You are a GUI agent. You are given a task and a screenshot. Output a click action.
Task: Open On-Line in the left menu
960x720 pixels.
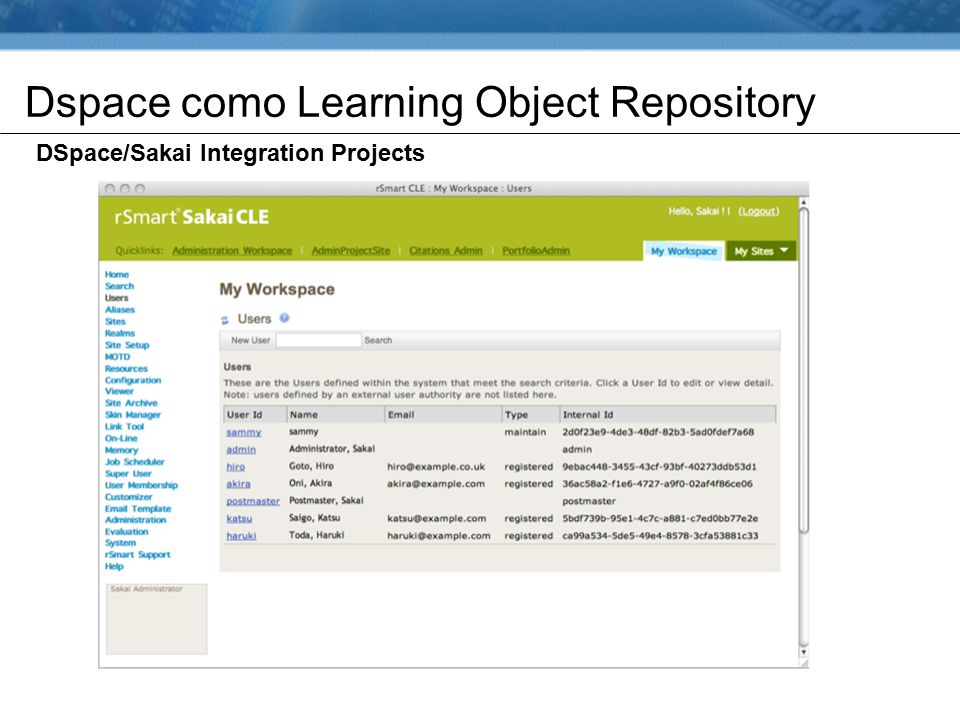pyautogui.click(x=121, y=438)
